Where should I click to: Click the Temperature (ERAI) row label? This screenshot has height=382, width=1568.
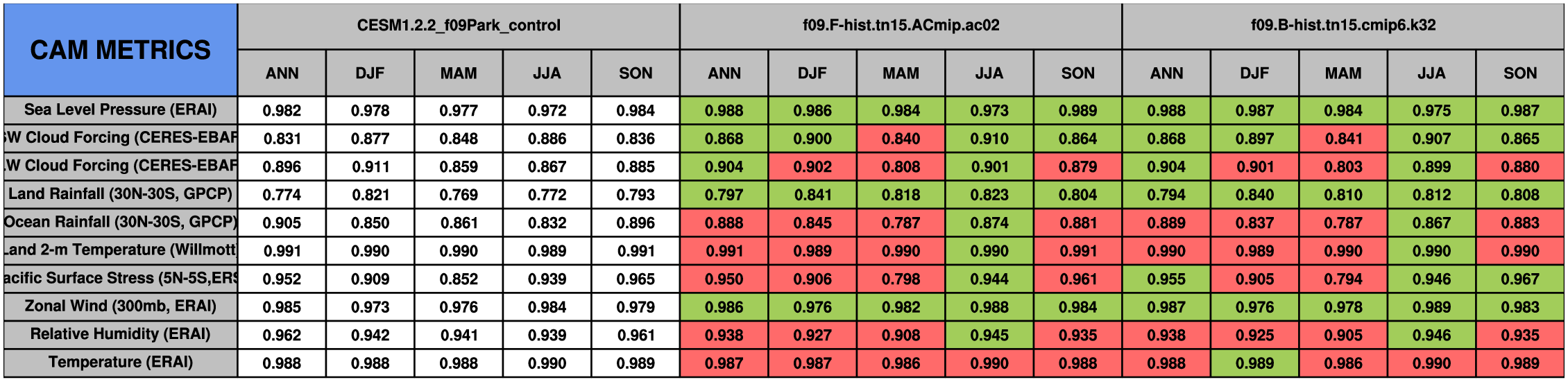(x=120, y=363)
